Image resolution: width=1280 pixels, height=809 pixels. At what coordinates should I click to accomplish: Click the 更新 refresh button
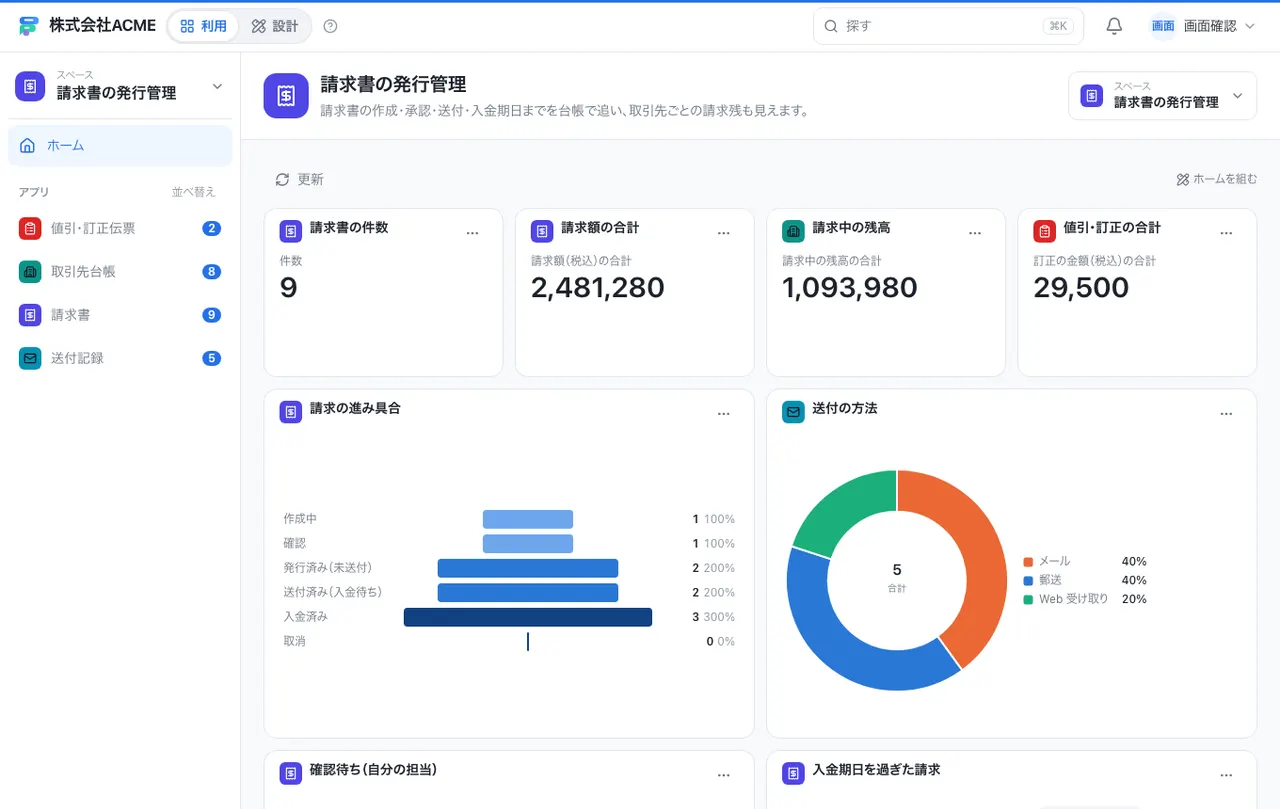tap(300, 180)
